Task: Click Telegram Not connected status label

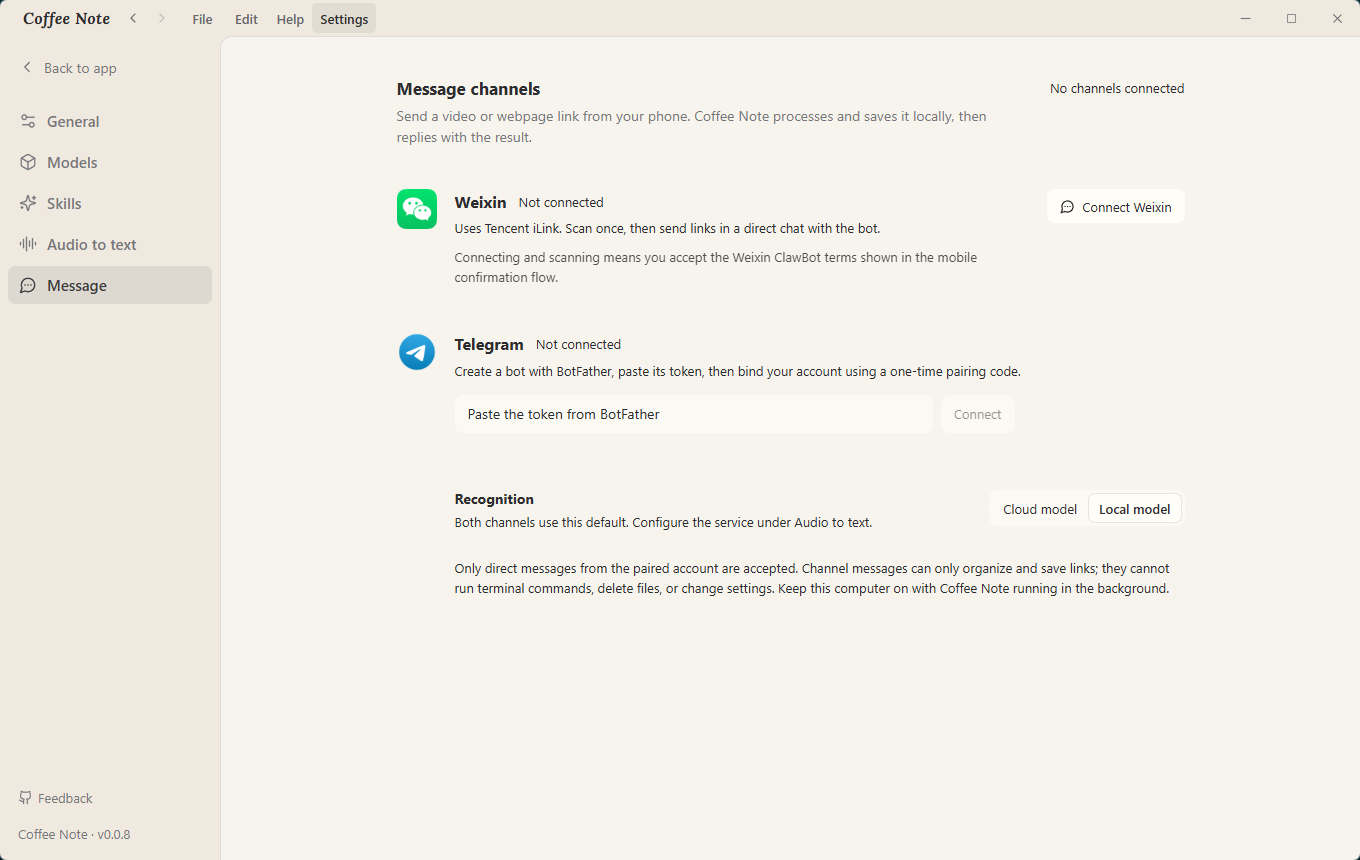Action: [x=578, y=344]
